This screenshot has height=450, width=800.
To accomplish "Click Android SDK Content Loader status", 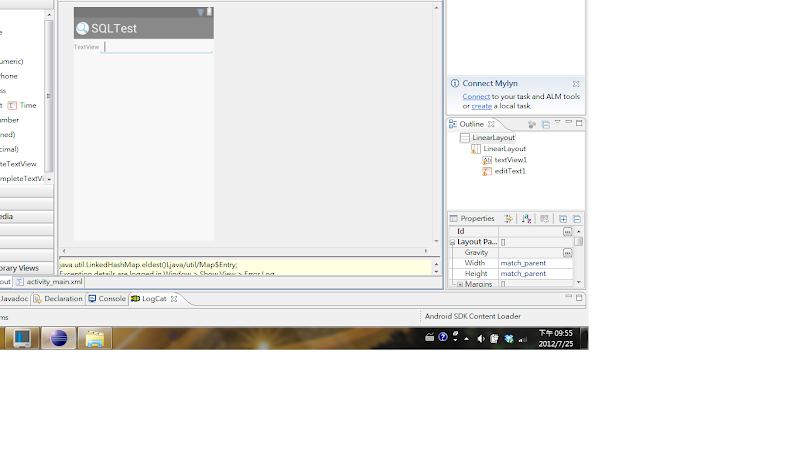I will click(473, 317).
